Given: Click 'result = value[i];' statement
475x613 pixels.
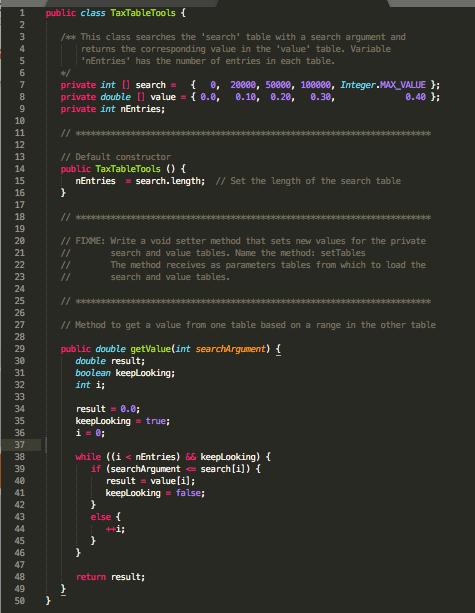Looking at the screenshot, I should click(150, 481).
